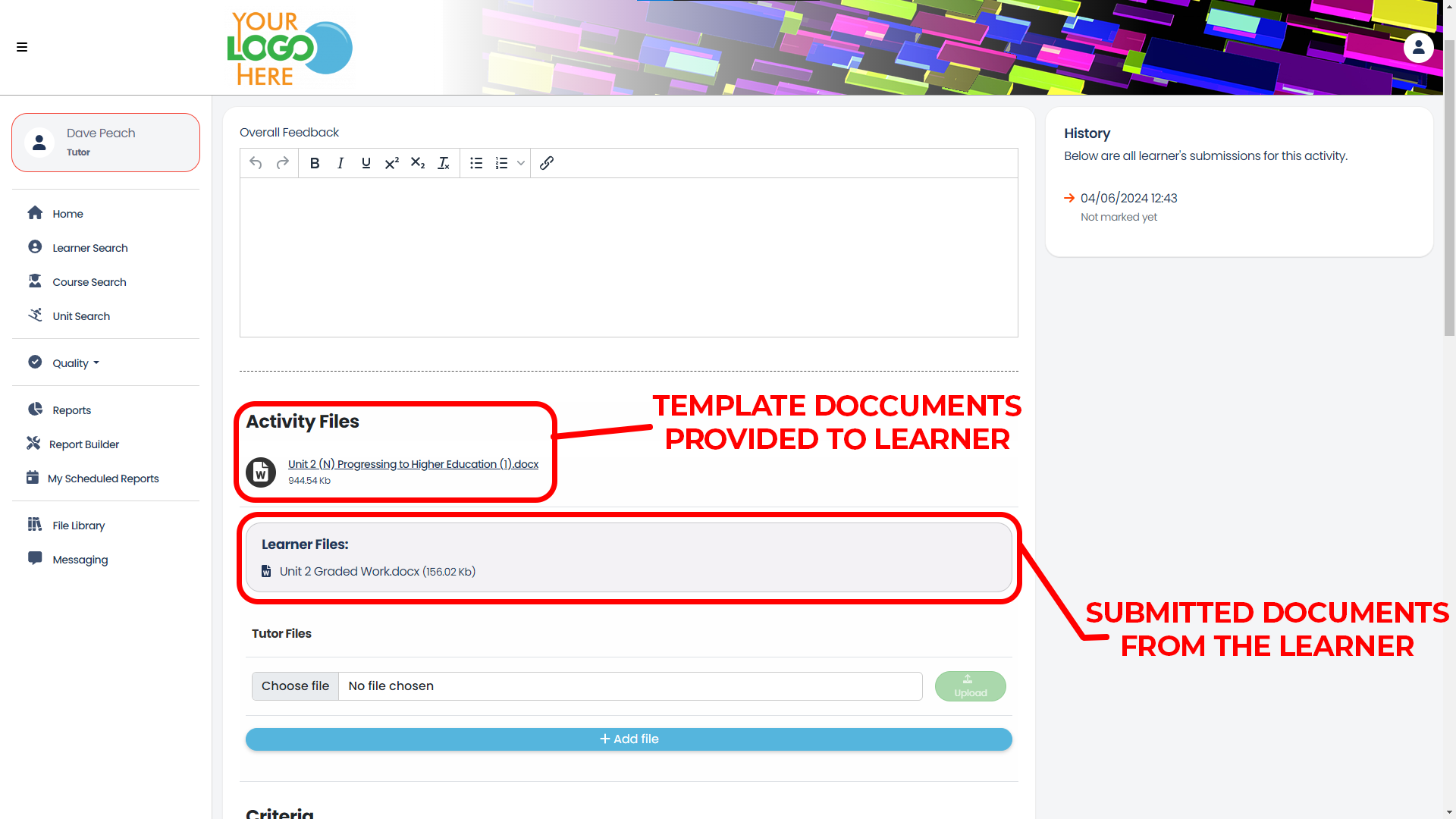Click the 'No file chosen' field

(630, 686)
